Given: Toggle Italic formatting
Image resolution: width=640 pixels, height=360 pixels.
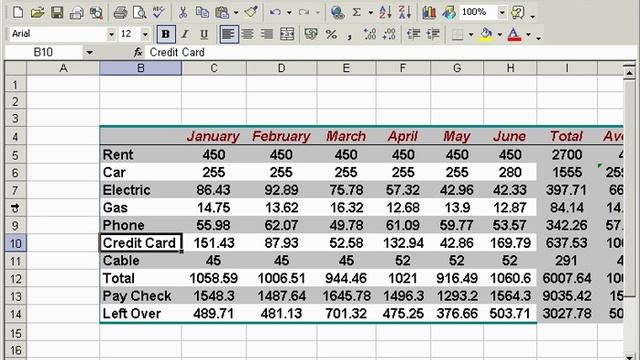Looking at the screenshot, I should click(184, 34).
